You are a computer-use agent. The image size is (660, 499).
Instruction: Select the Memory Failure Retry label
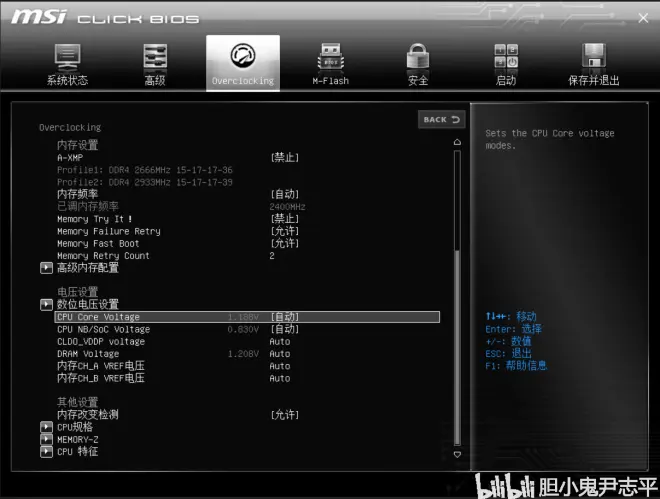(x=109, y=231)
